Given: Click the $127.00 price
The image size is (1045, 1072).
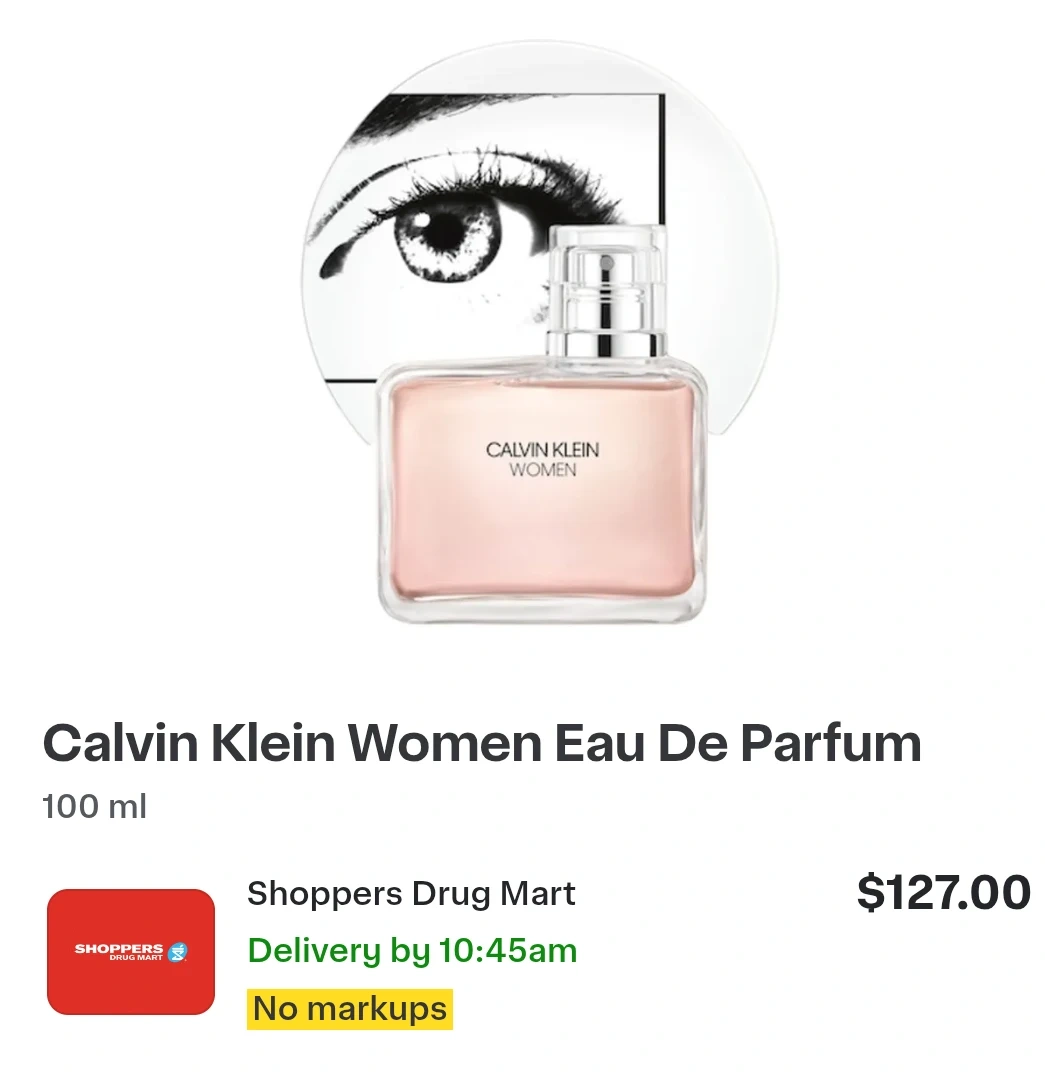Looking at the screenshot, I should 943,892.
